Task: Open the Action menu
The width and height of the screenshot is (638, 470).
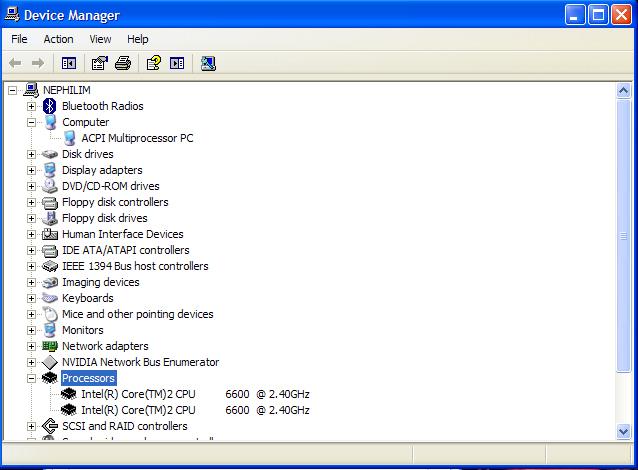Action: click(x=59, y=39)
